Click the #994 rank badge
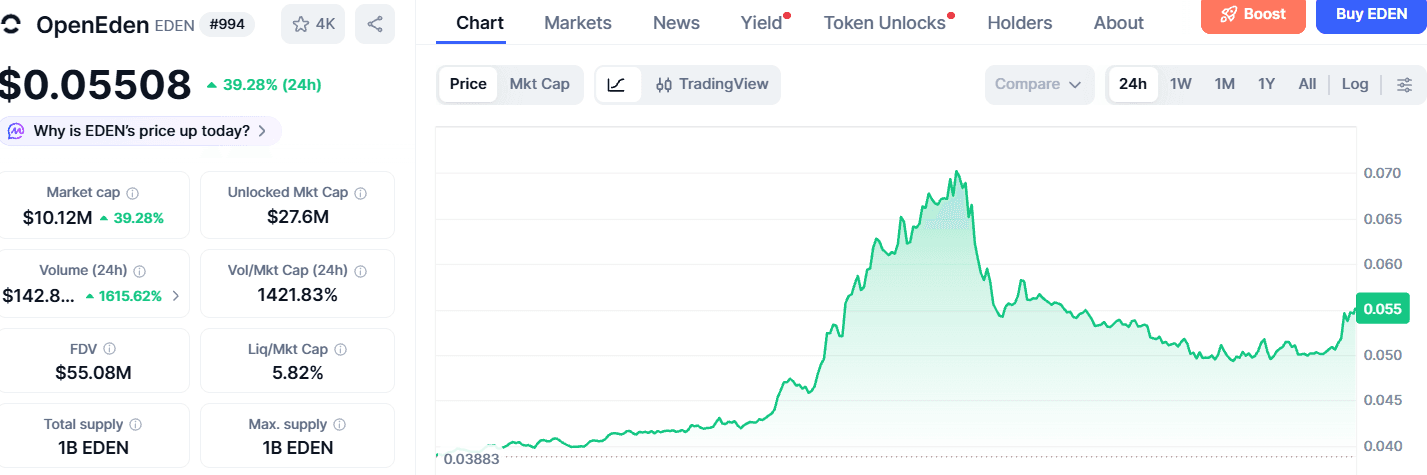The height and width of the screenshot is (475, 1427). pos(227,24)
